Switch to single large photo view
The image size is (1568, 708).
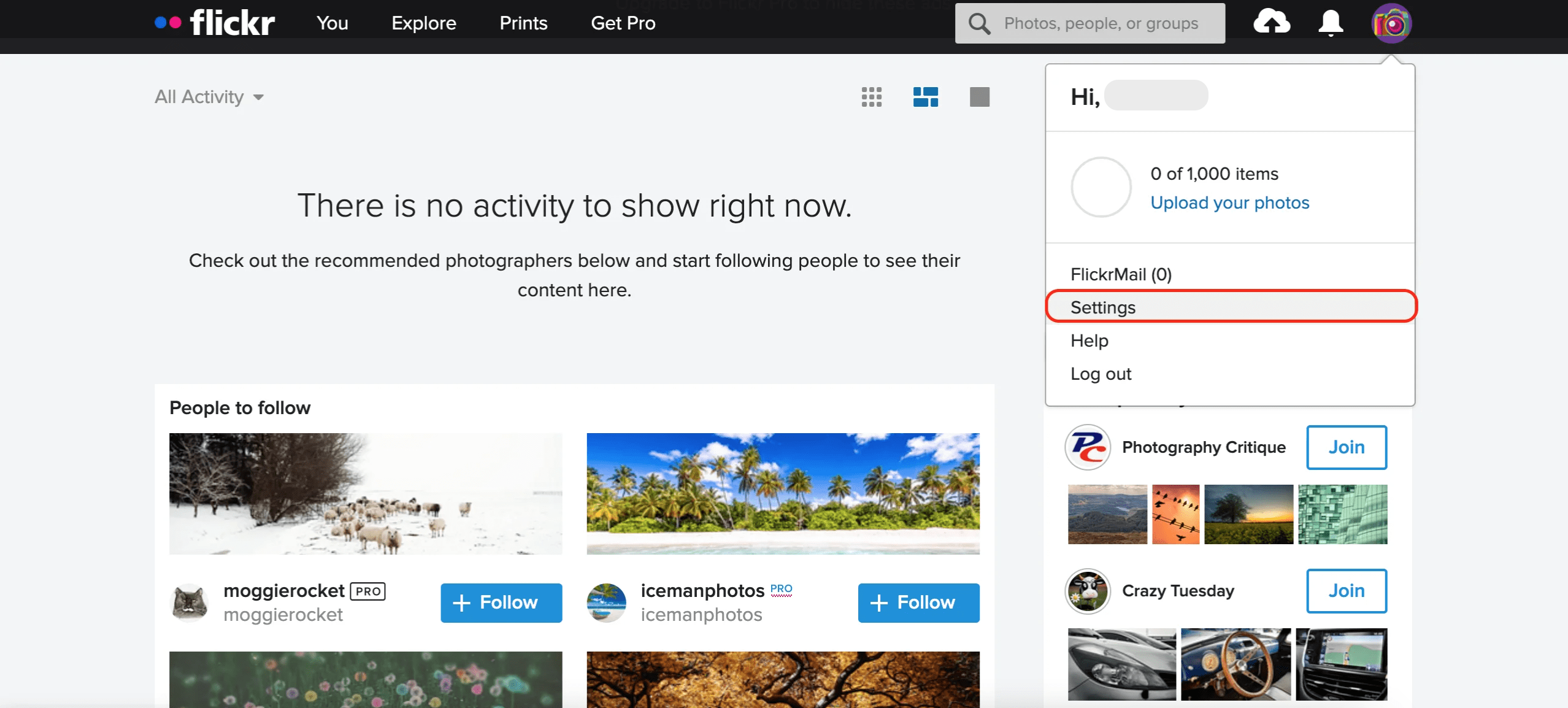click(979, 97)
